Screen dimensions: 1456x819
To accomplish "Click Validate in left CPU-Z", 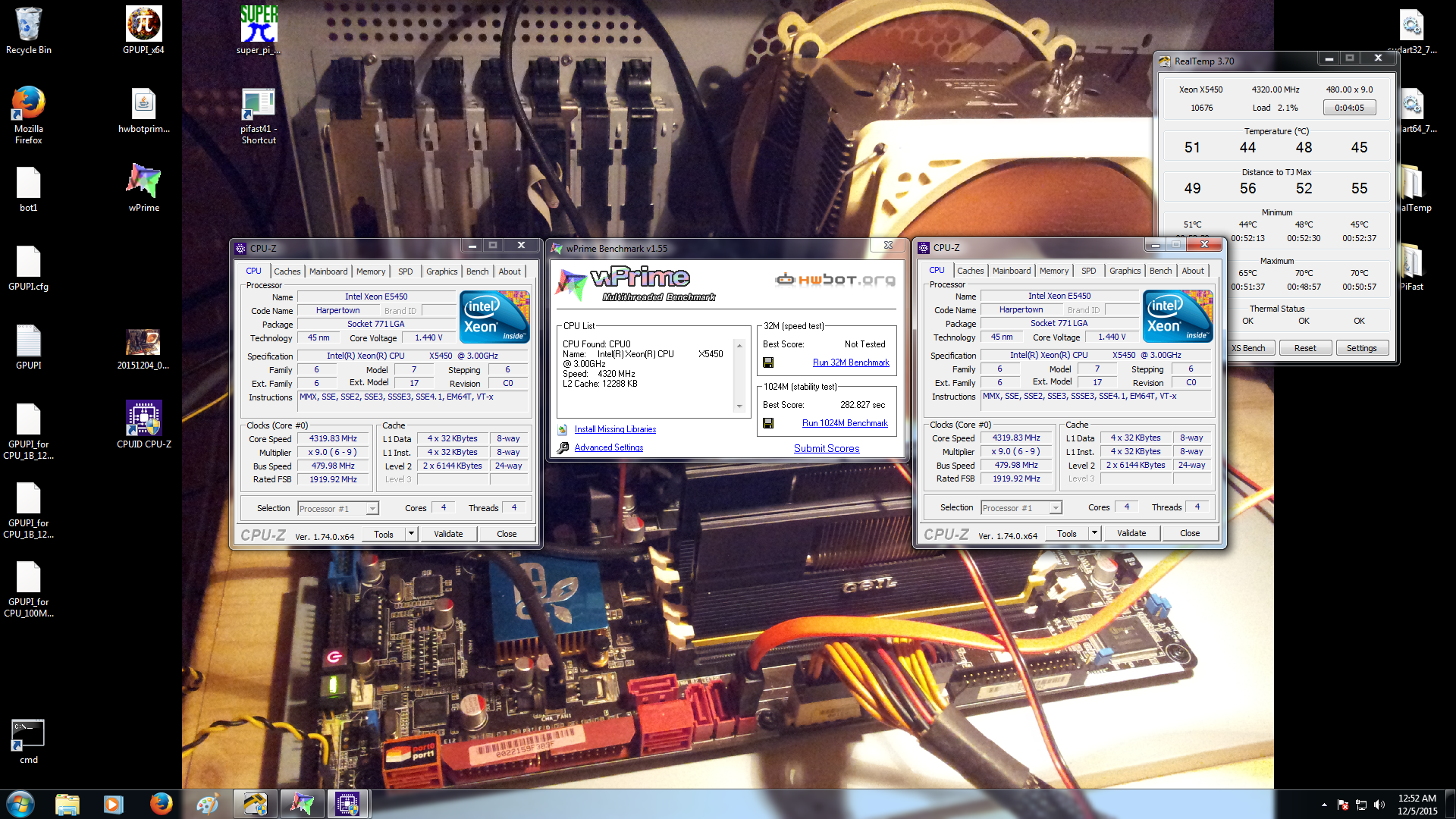I will (448, 534).
